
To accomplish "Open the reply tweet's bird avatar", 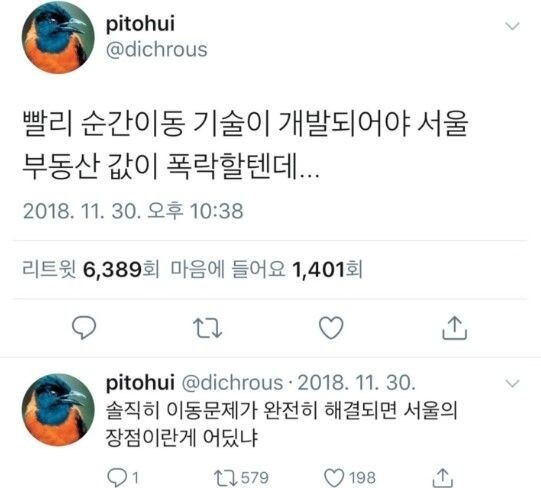I will point(58,410).
